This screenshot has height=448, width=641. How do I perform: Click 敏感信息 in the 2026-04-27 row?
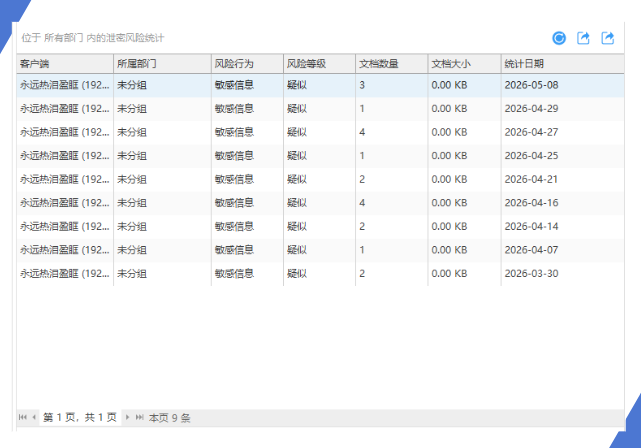click(234, 132)
